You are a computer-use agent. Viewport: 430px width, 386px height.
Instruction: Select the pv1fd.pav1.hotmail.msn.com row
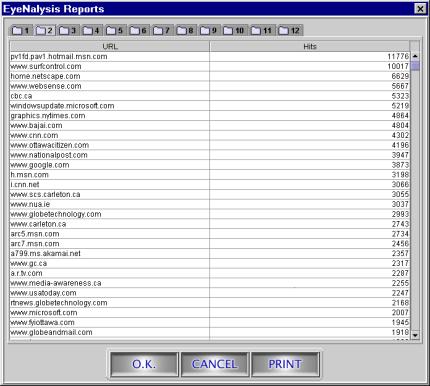click(210, 56)
